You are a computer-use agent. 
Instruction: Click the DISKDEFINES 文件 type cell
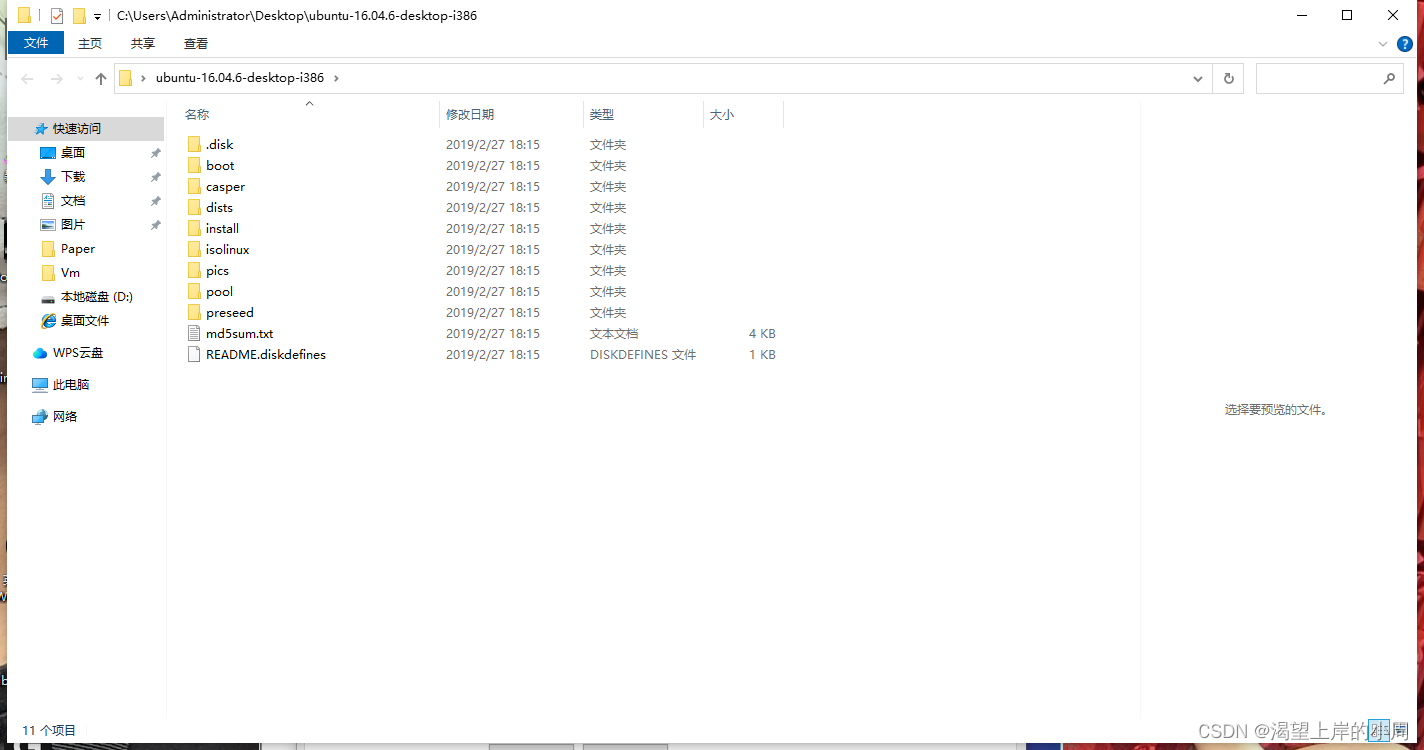[643, 354]
